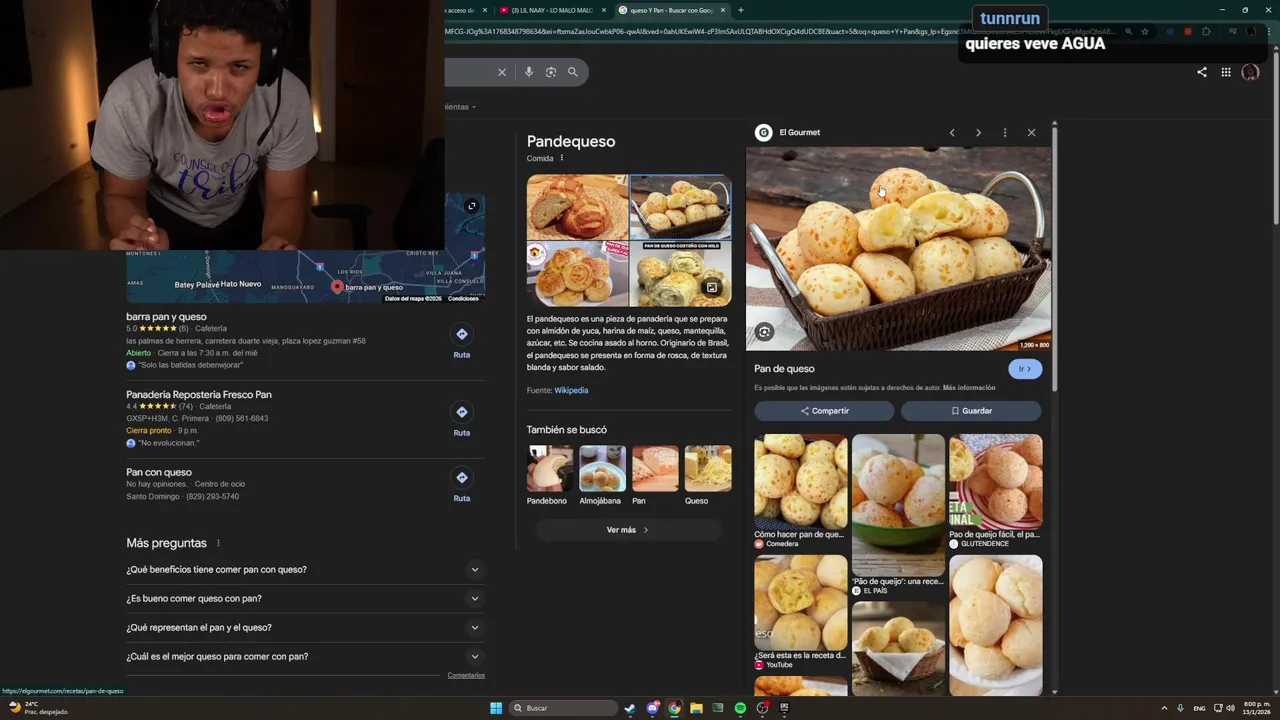
Task: Save the image with the Guardar button
Action: 971,411
